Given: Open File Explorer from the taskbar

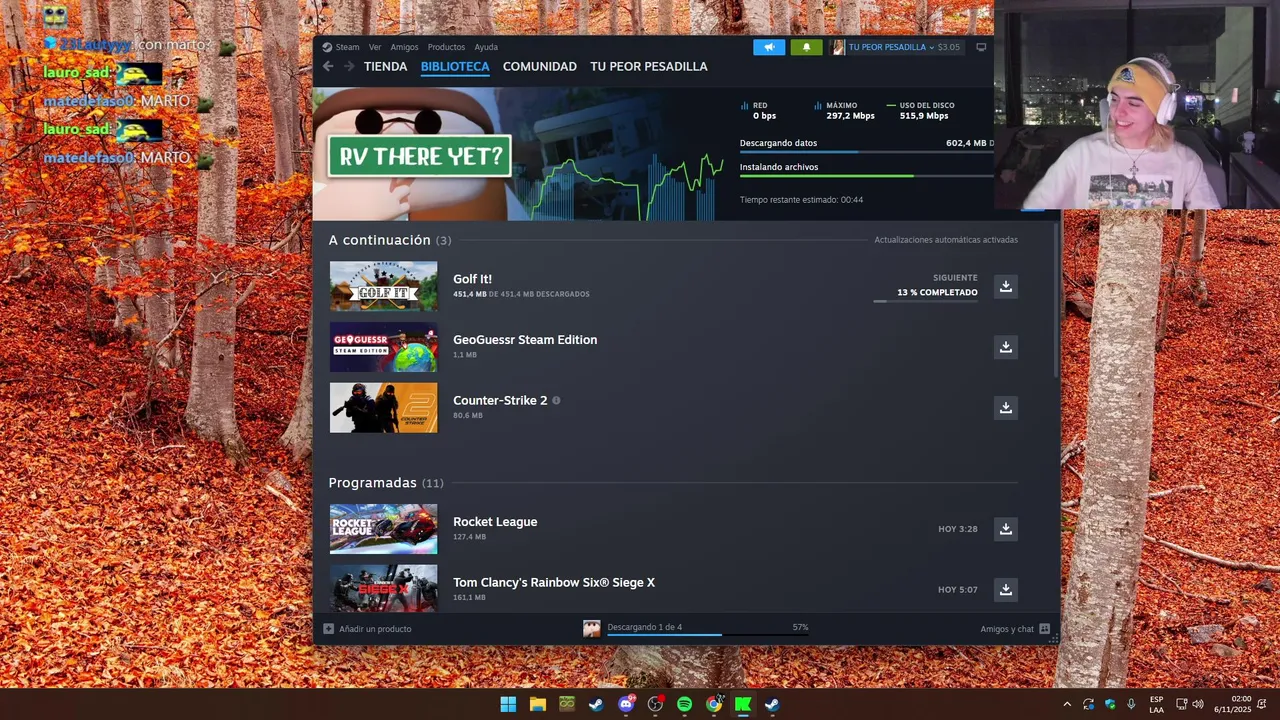Looking at the screenshot, I should click(537, 704).
